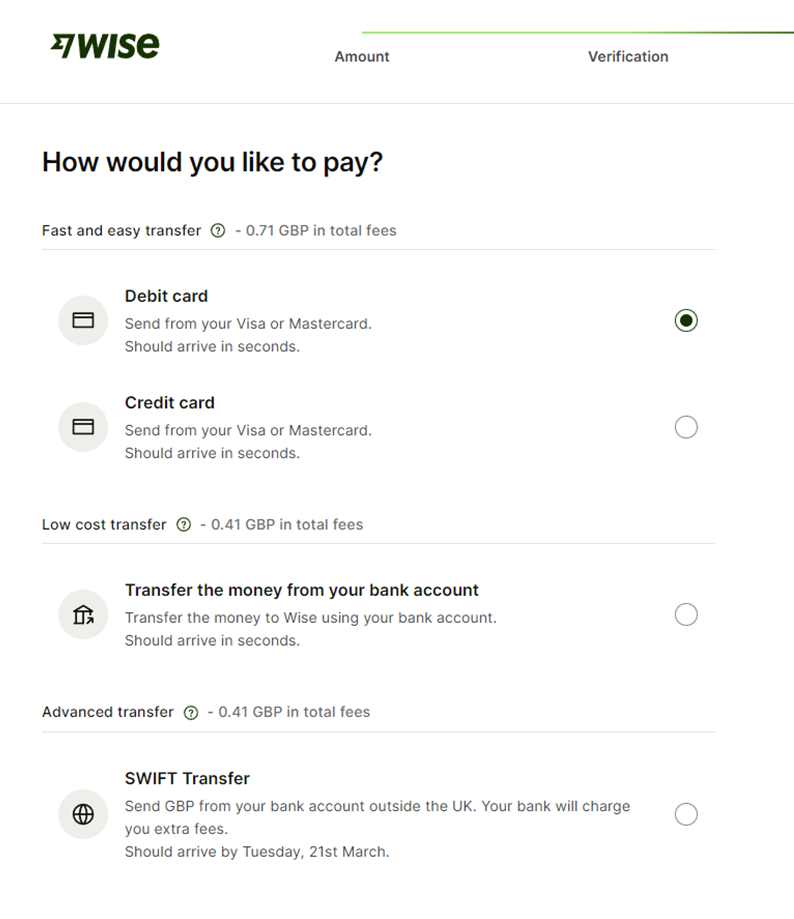This screenshot has height=919, width=794.
Task: Click the green progress bar at top
Action: tap(577, 33)
